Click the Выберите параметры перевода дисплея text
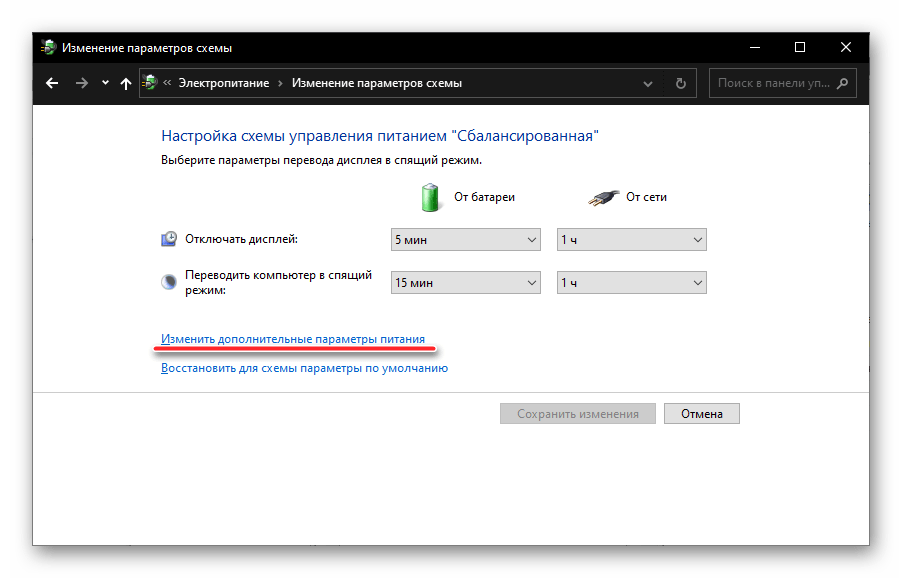The width and height of the screenshot is (902, 578). (x=321, y=160)
